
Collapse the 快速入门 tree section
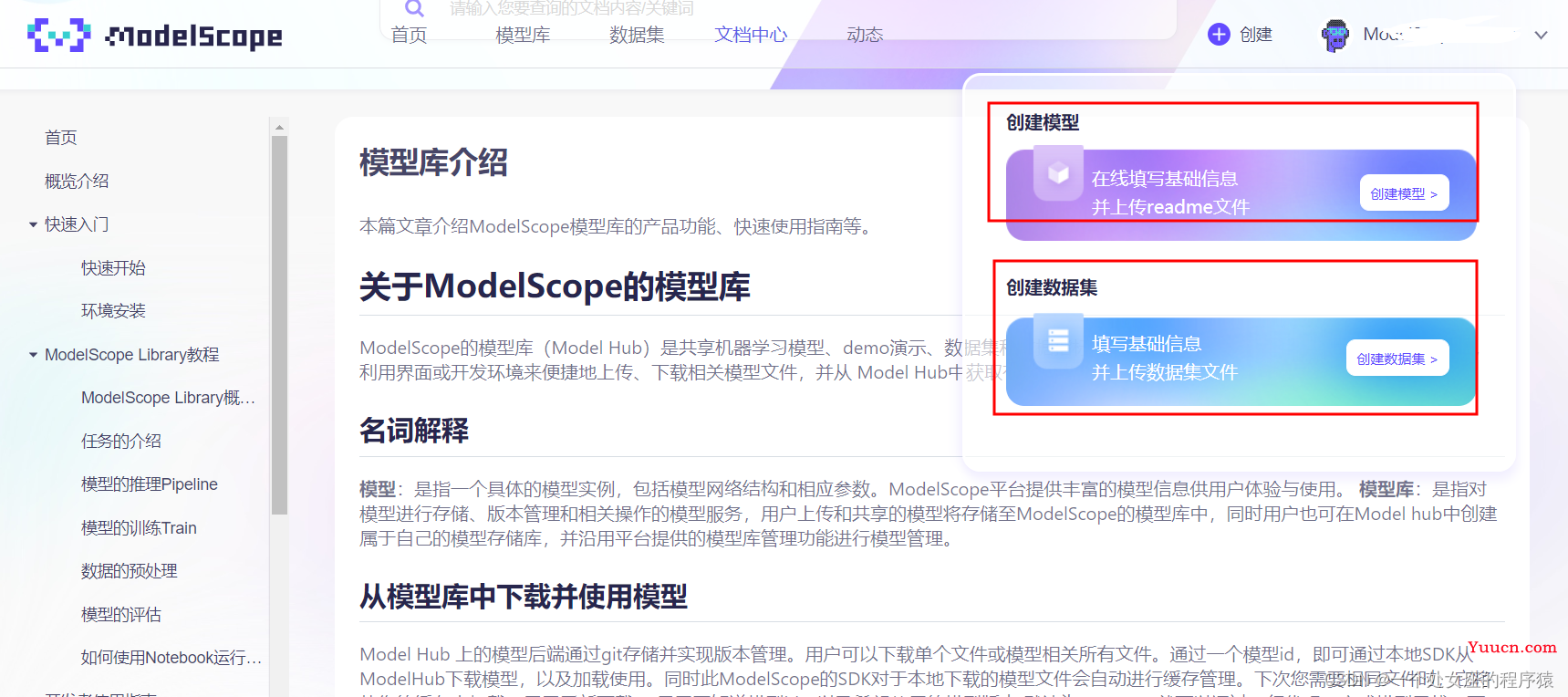[34, 224]
